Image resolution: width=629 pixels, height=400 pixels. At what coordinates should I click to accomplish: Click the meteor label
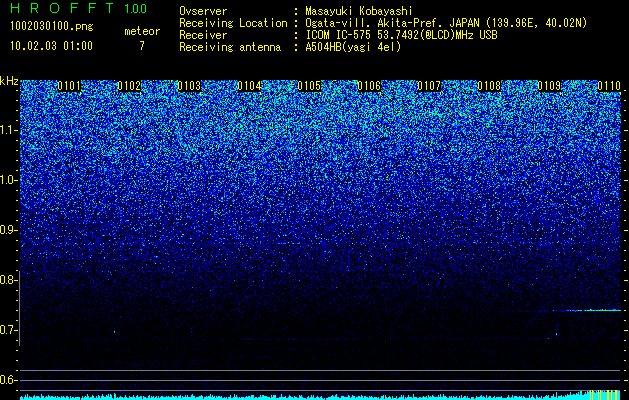(142, 31)
